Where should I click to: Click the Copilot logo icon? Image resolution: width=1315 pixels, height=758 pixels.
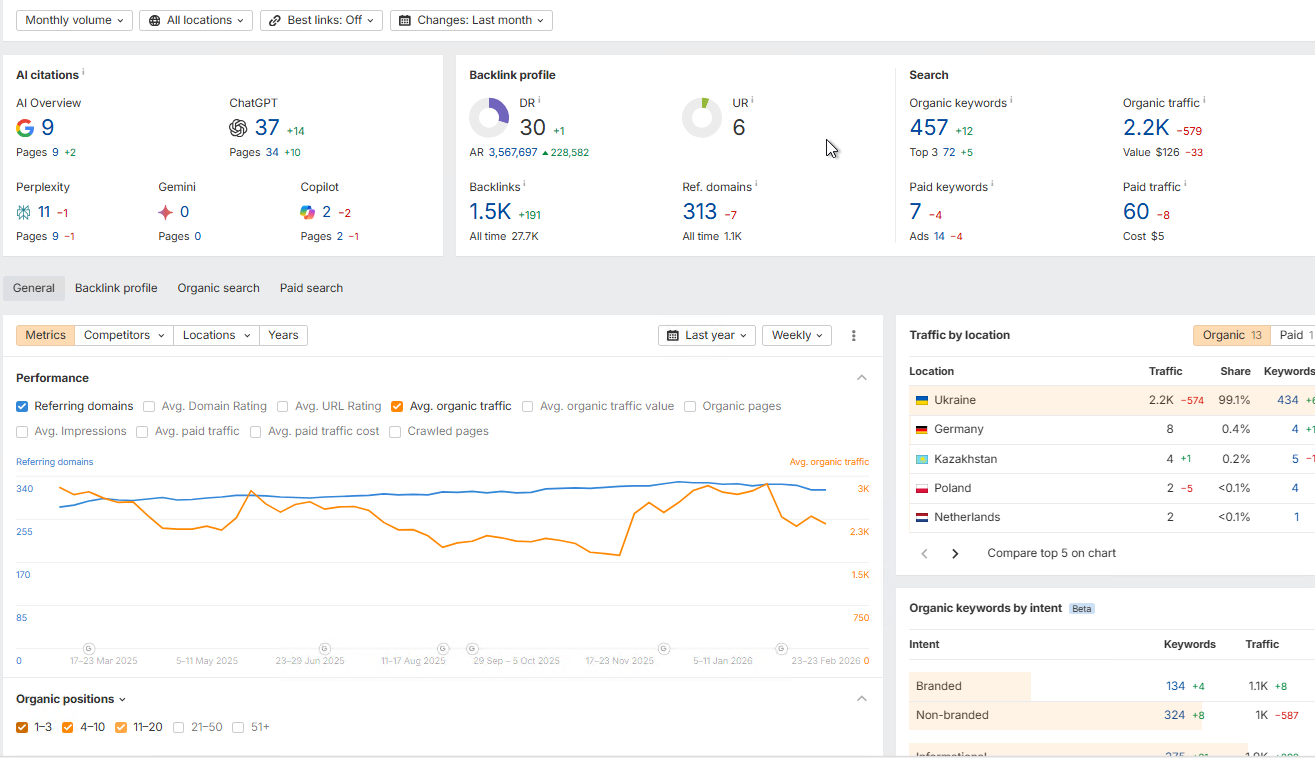coord(308,212)
